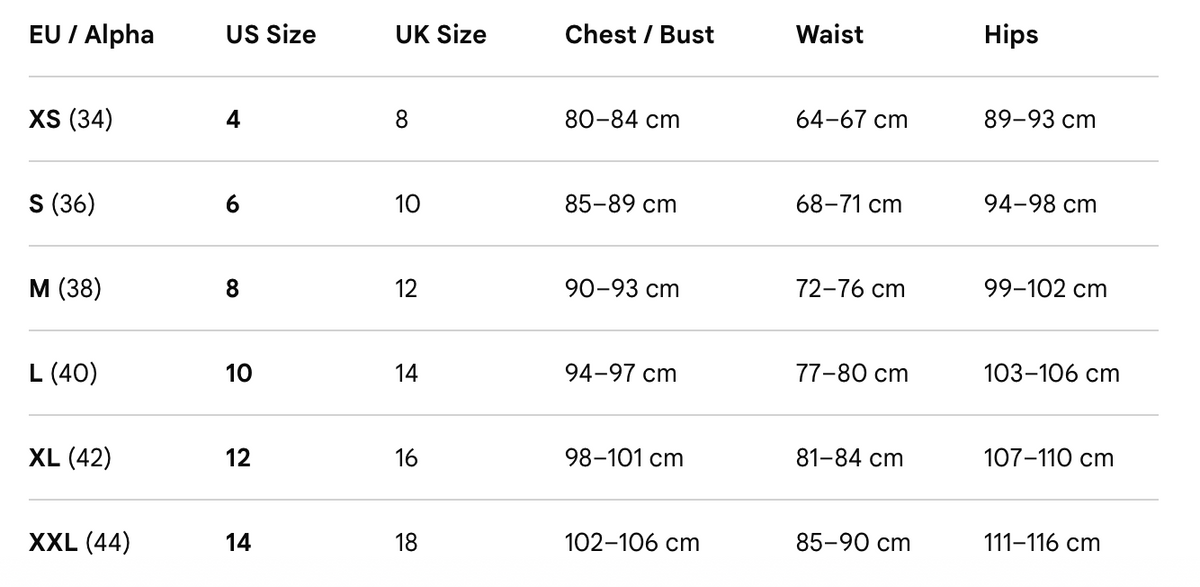Screen dimensions: 1200x587
Task: Select the XL (42) size row label
Action: (x=70, y=458)
